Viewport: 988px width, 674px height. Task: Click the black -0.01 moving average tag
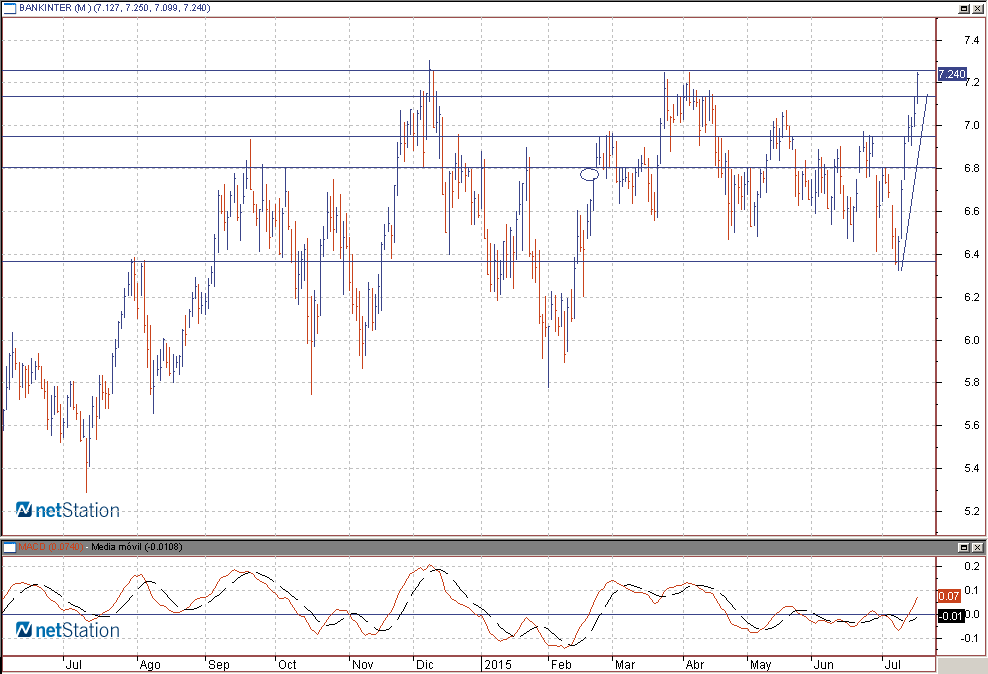point(949,615)
